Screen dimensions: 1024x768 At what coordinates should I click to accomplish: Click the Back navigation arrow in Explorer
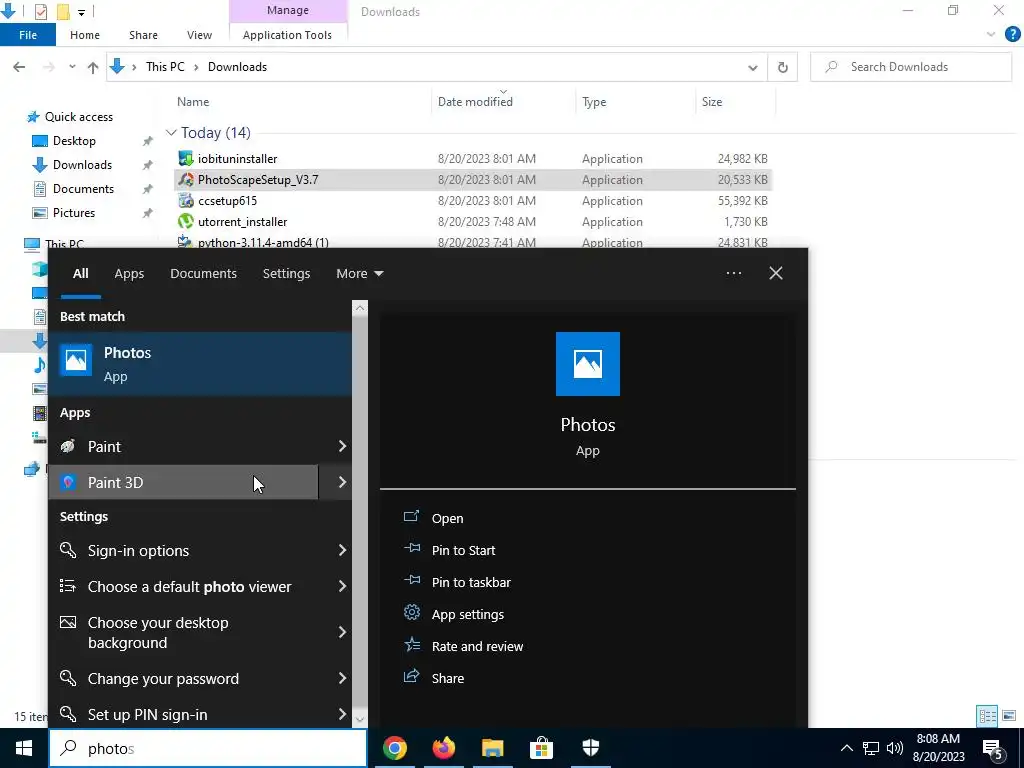[x=19, y=67]
